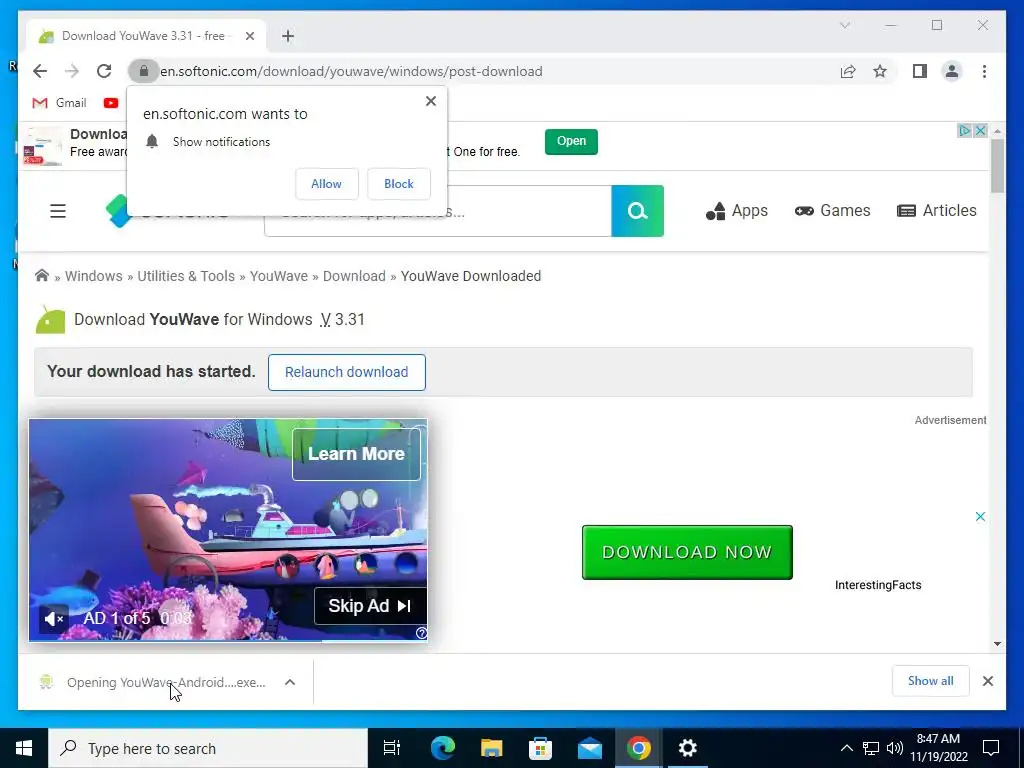Click the taskbar search box
The width and height of the screenshot is (1024, 768).
click(208, 748)
